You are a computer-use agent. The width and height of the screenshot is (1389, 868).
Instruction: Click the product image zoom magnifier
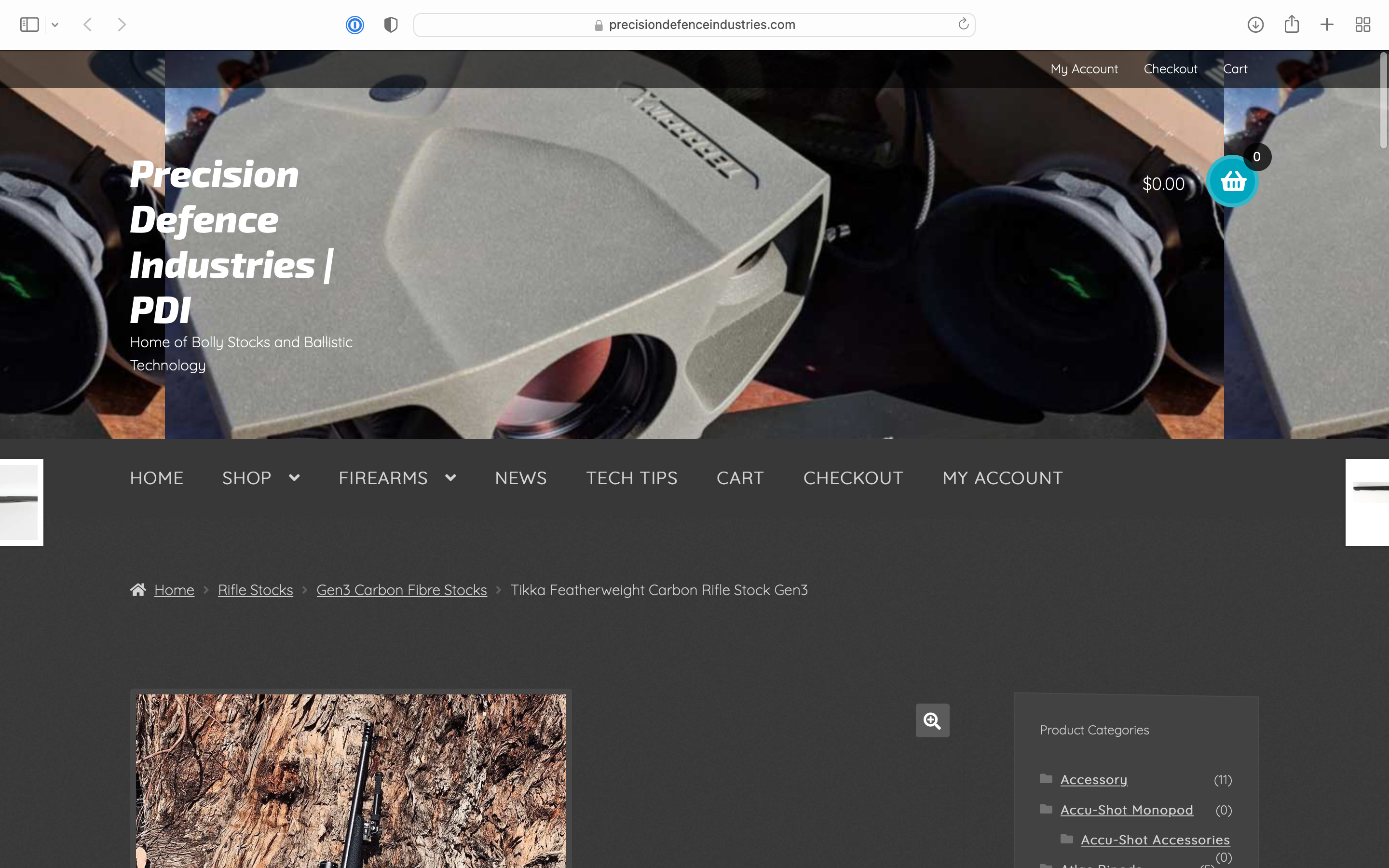(x=932, y=720)
